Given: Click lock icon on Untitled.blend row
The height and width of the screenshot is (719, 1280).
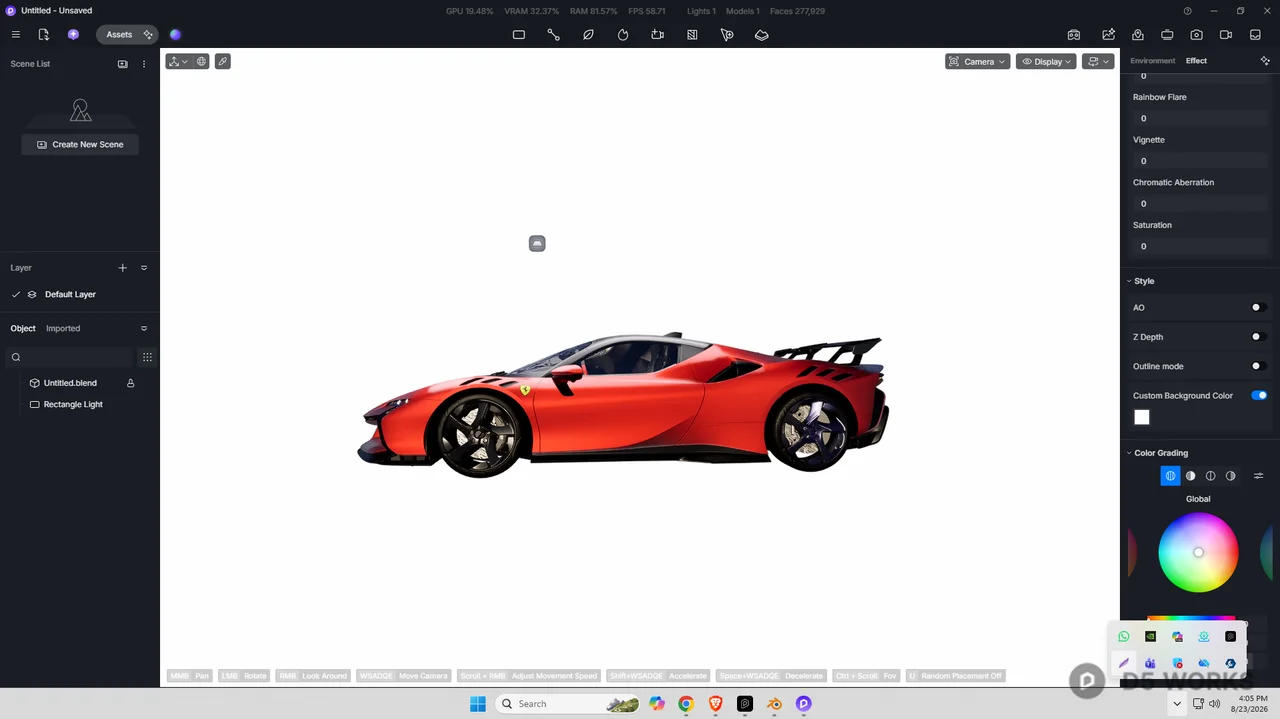Looking at the screenshot, I should [x=131, y=383].
